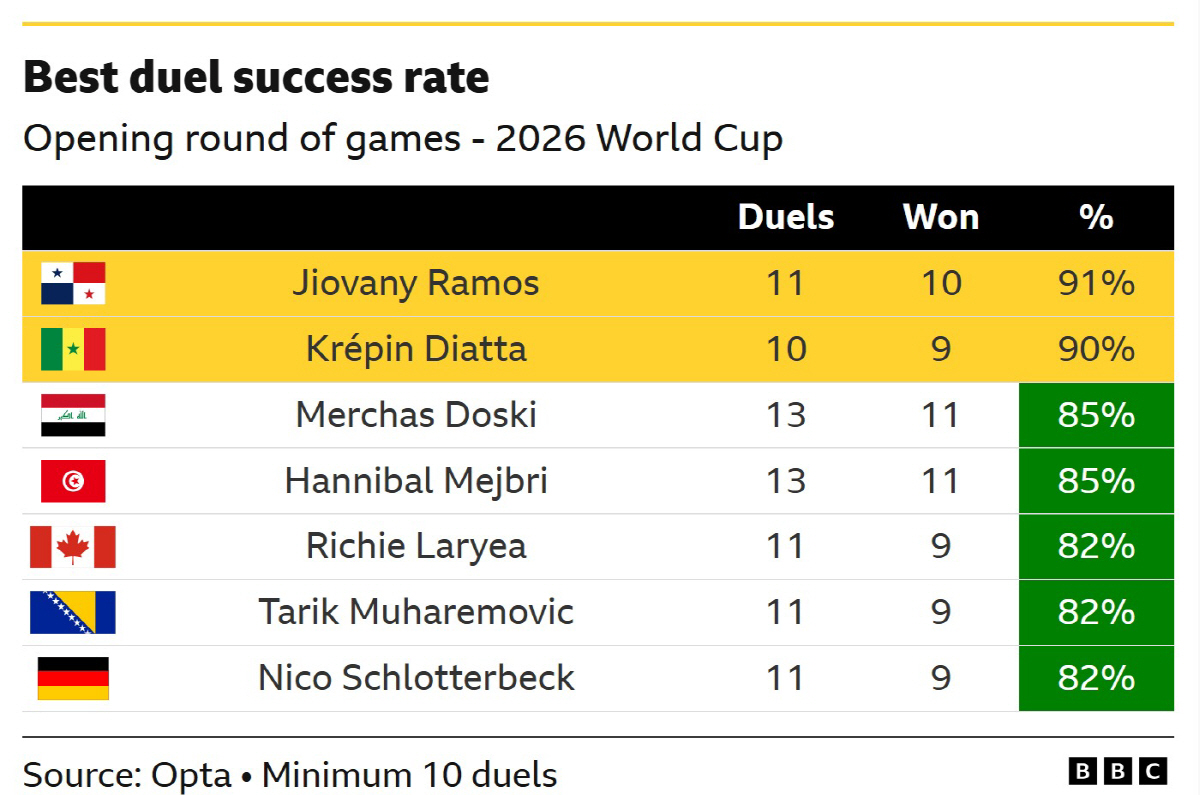The width and height of the screenshot is (1200, 795).
Task: Click the name Jiovany Ramos
Action: tap(416, 283)
